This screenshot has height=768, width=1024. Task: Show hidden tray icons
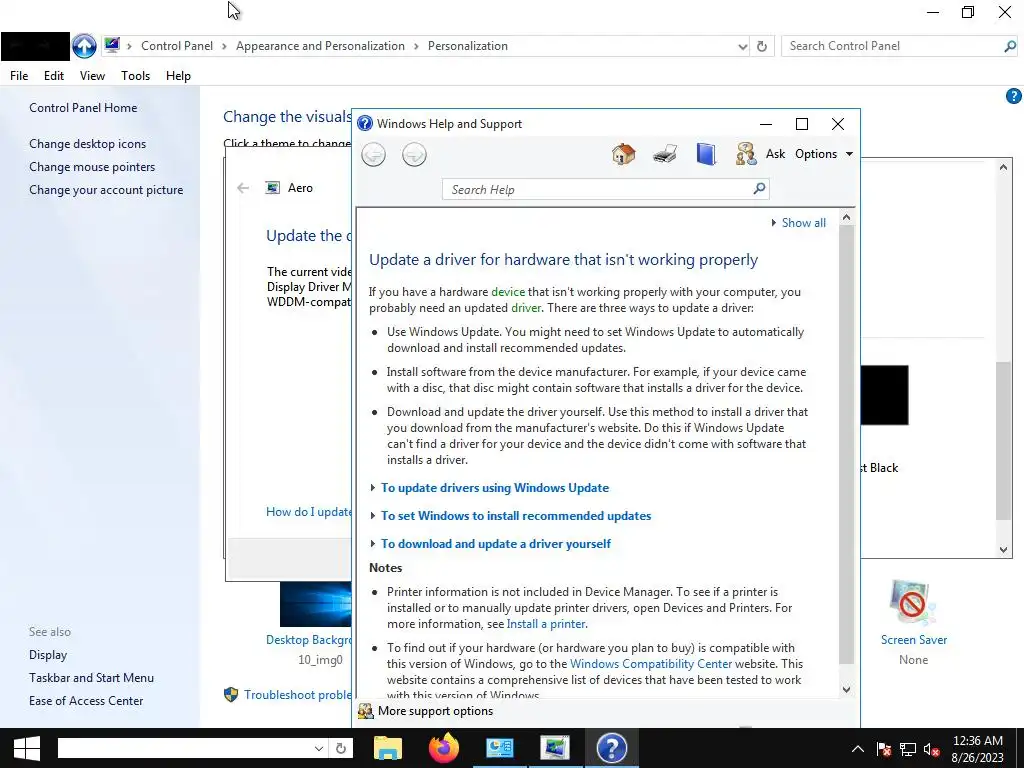pyautogui.click(x=858, y=749)
